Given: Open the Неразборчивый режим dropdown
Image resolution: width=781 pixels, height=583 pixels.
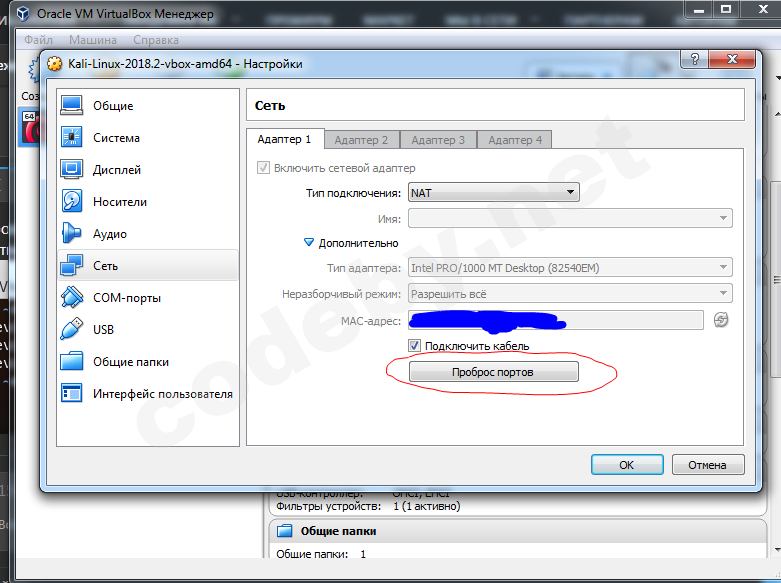Looking at the screenshot, I should (x=570, y=293).
